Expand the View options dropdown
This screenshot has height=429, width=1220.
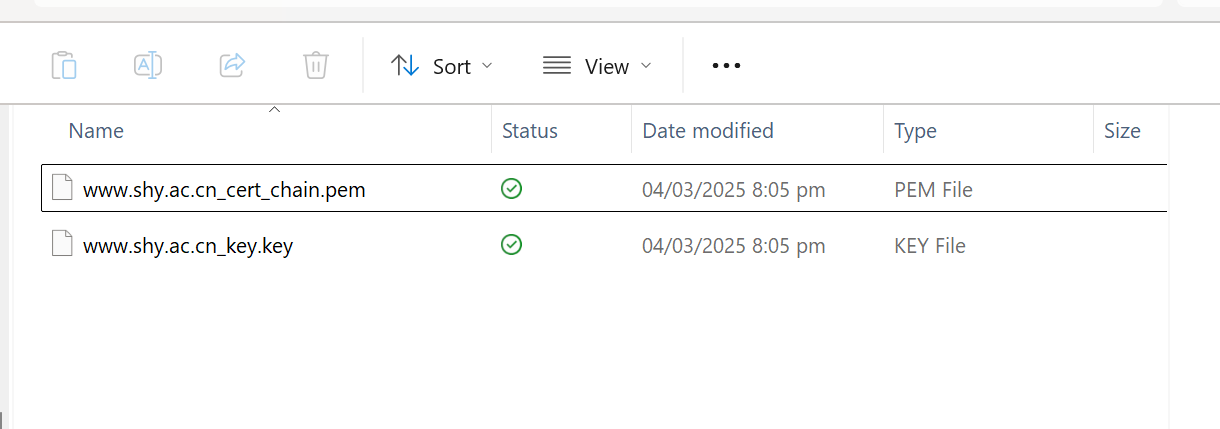pos(597,66)
